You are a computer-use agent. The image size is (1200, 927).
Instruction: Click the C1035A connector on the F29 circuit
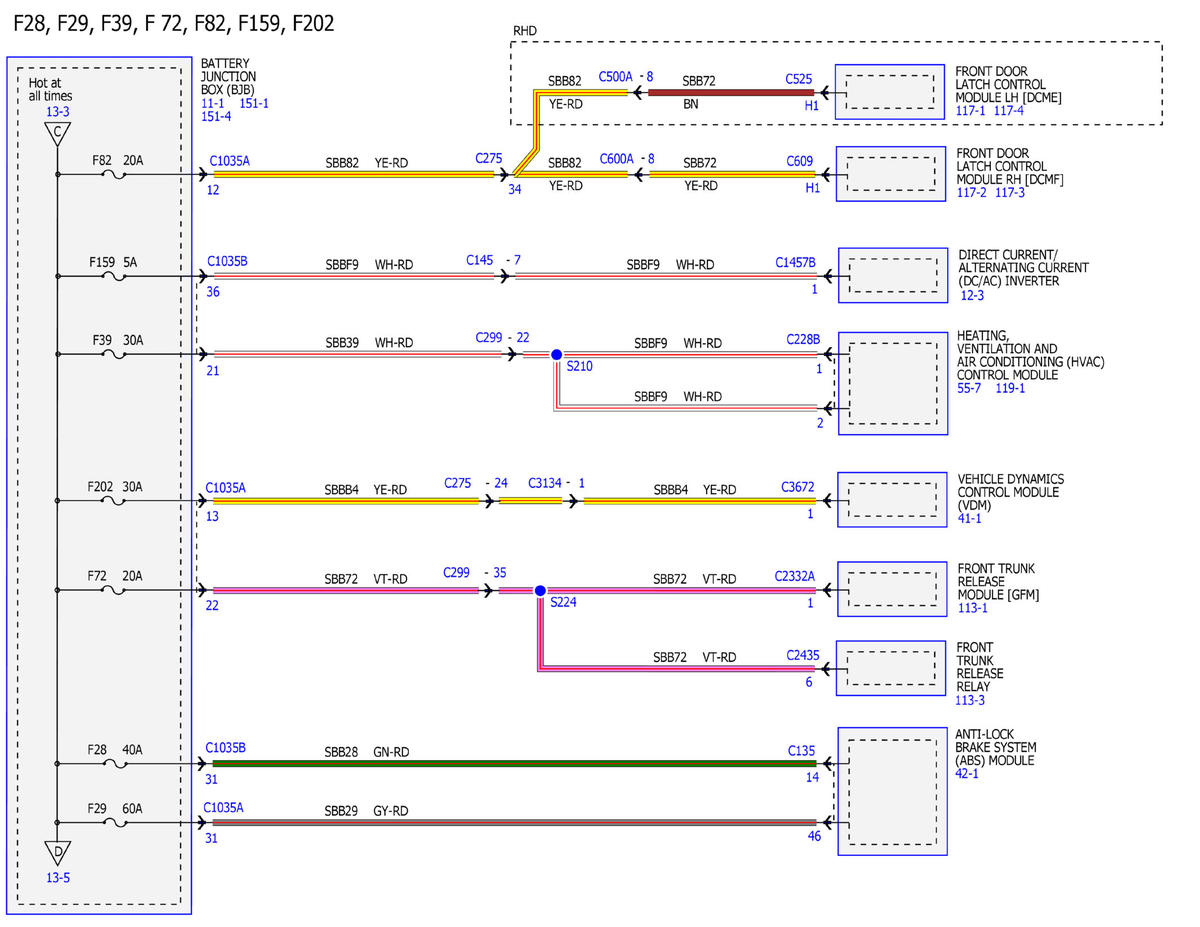(x=224, y=807)
